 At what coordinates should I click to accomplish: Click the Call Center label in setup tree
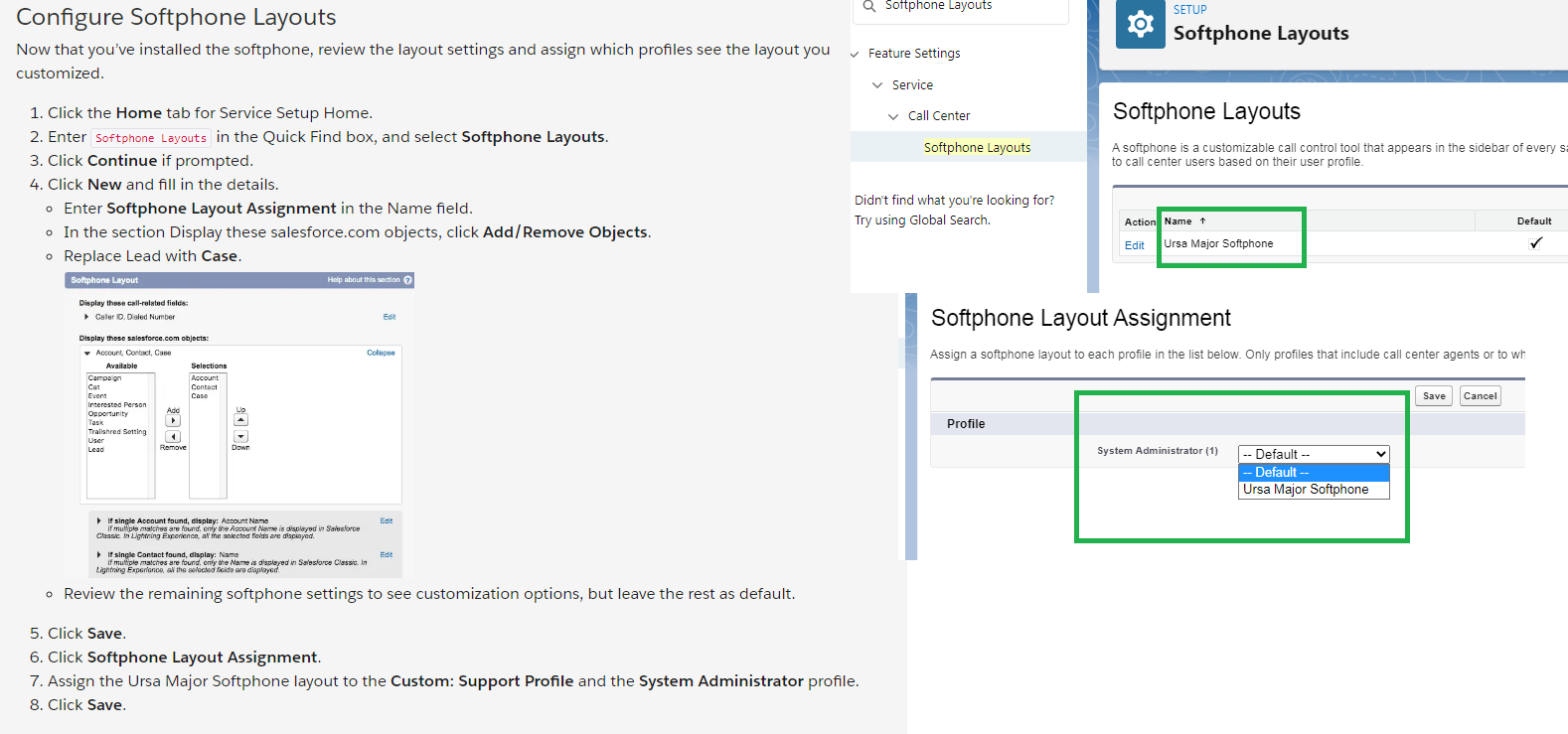point(939,116)
